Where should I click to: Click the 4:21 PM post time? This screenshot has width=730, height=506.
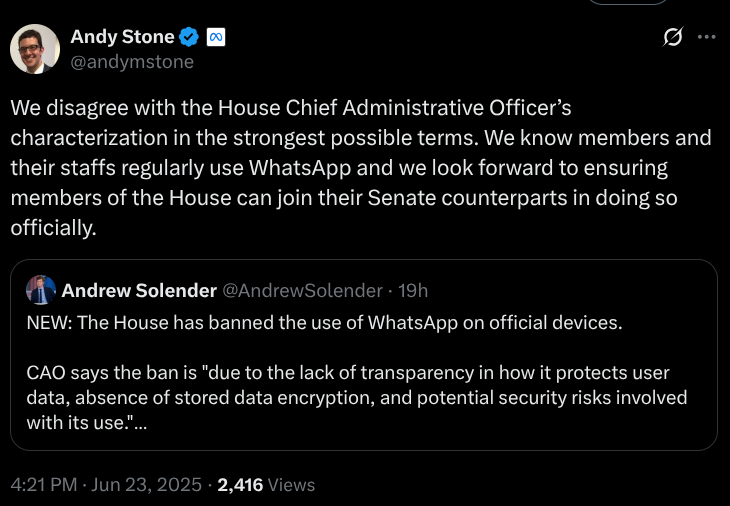[x=46, y=485]
